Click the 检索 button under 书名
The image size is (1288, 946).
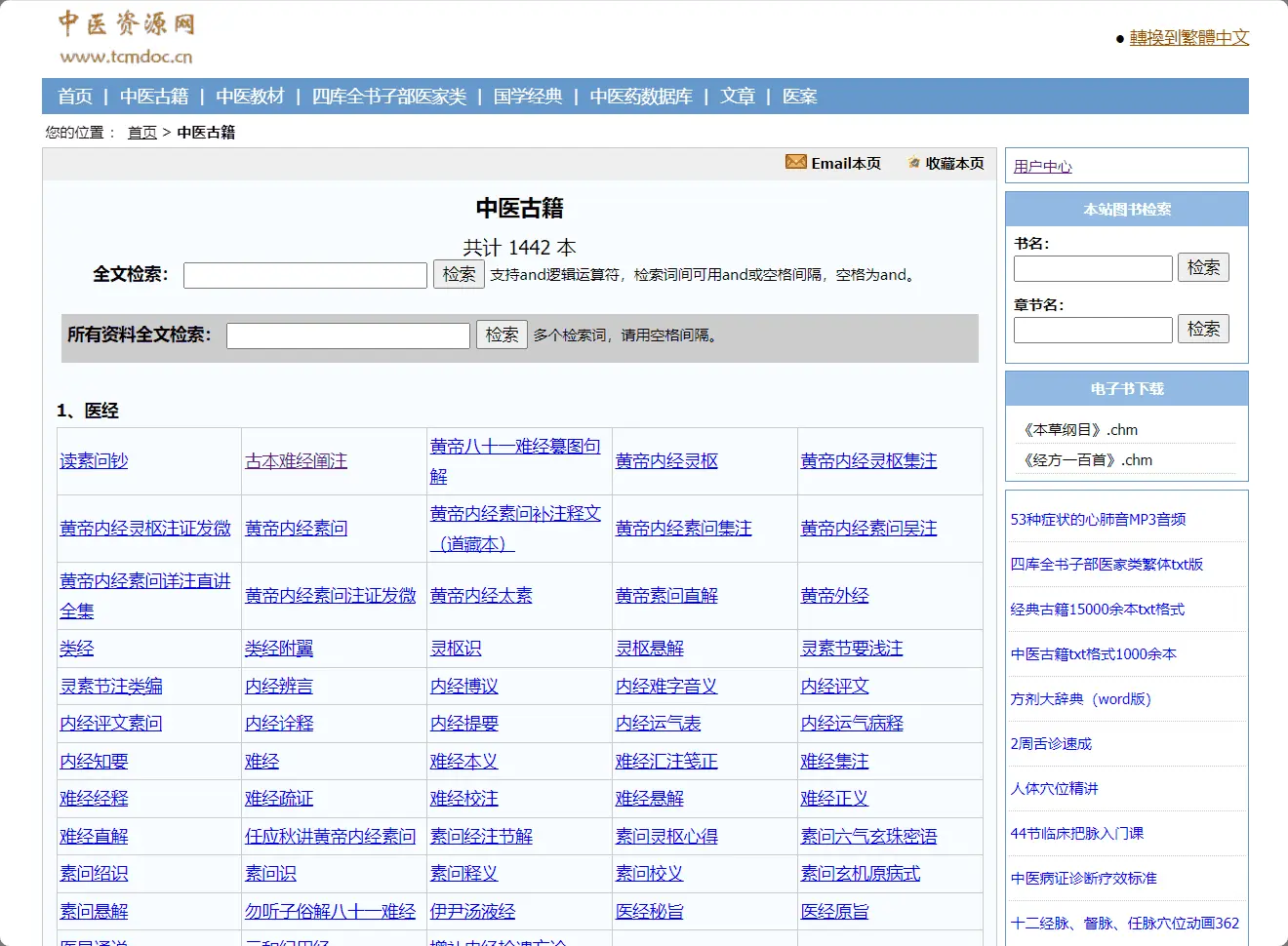[1203, 267]
